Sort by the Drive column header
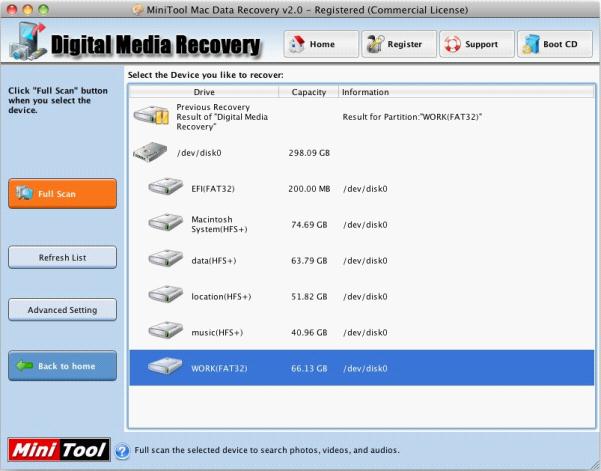Screen dimensions: 601x471 click(204, 92)
